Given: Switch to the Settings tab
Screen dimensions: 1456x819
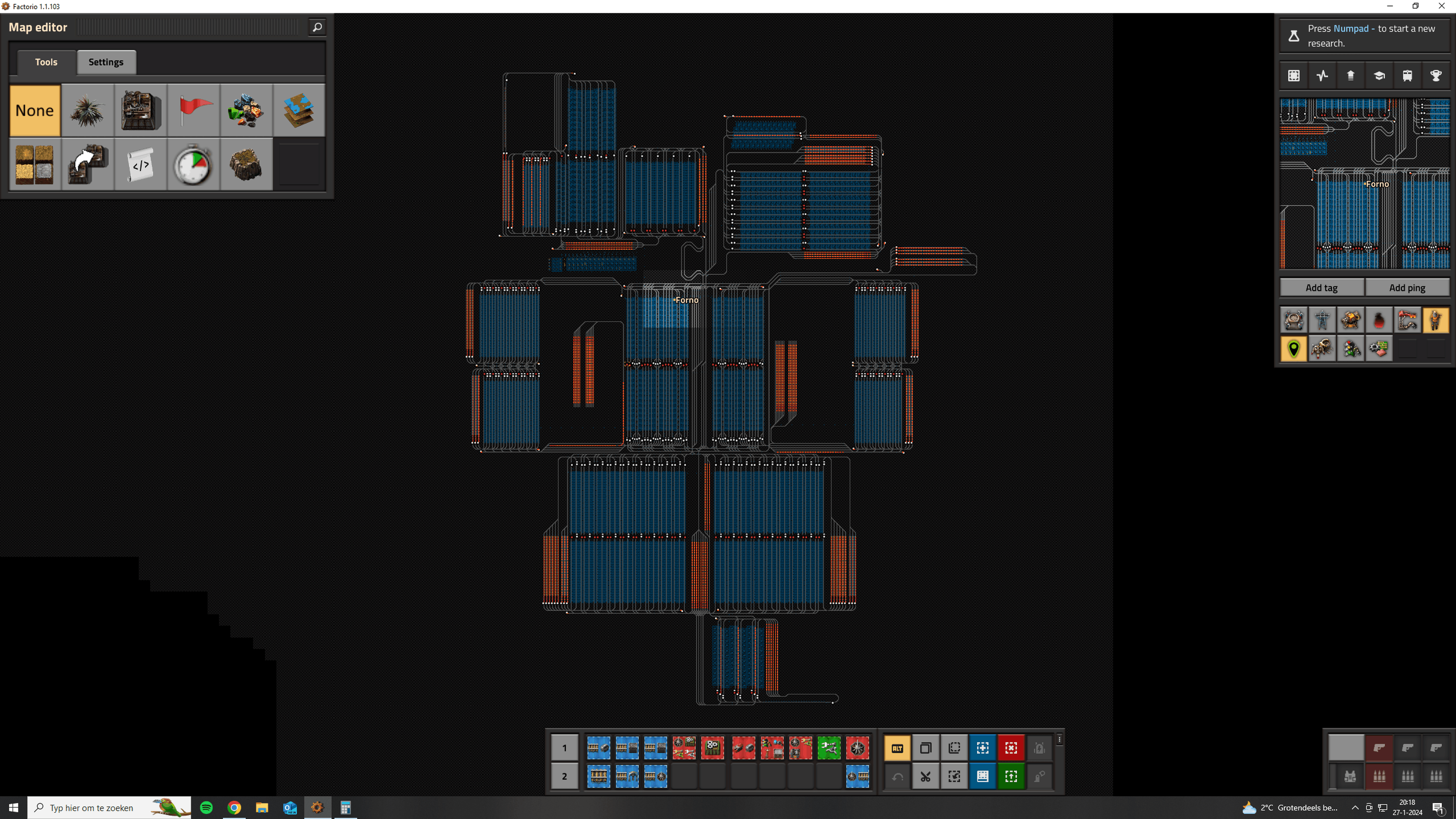Looking at the screenshot, I should click(106, 62).
